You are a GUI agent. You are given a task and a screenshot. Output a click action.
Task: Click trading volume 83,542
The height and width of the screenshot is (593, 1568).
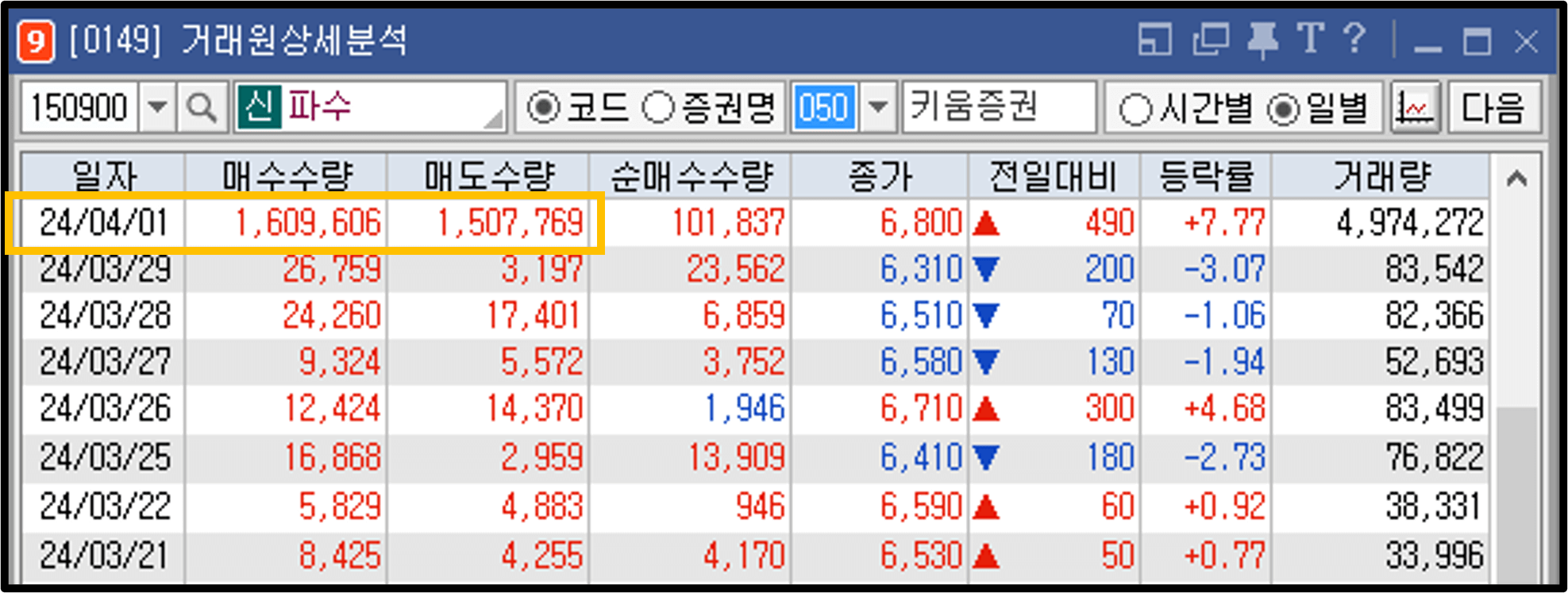click(1435, 270)
